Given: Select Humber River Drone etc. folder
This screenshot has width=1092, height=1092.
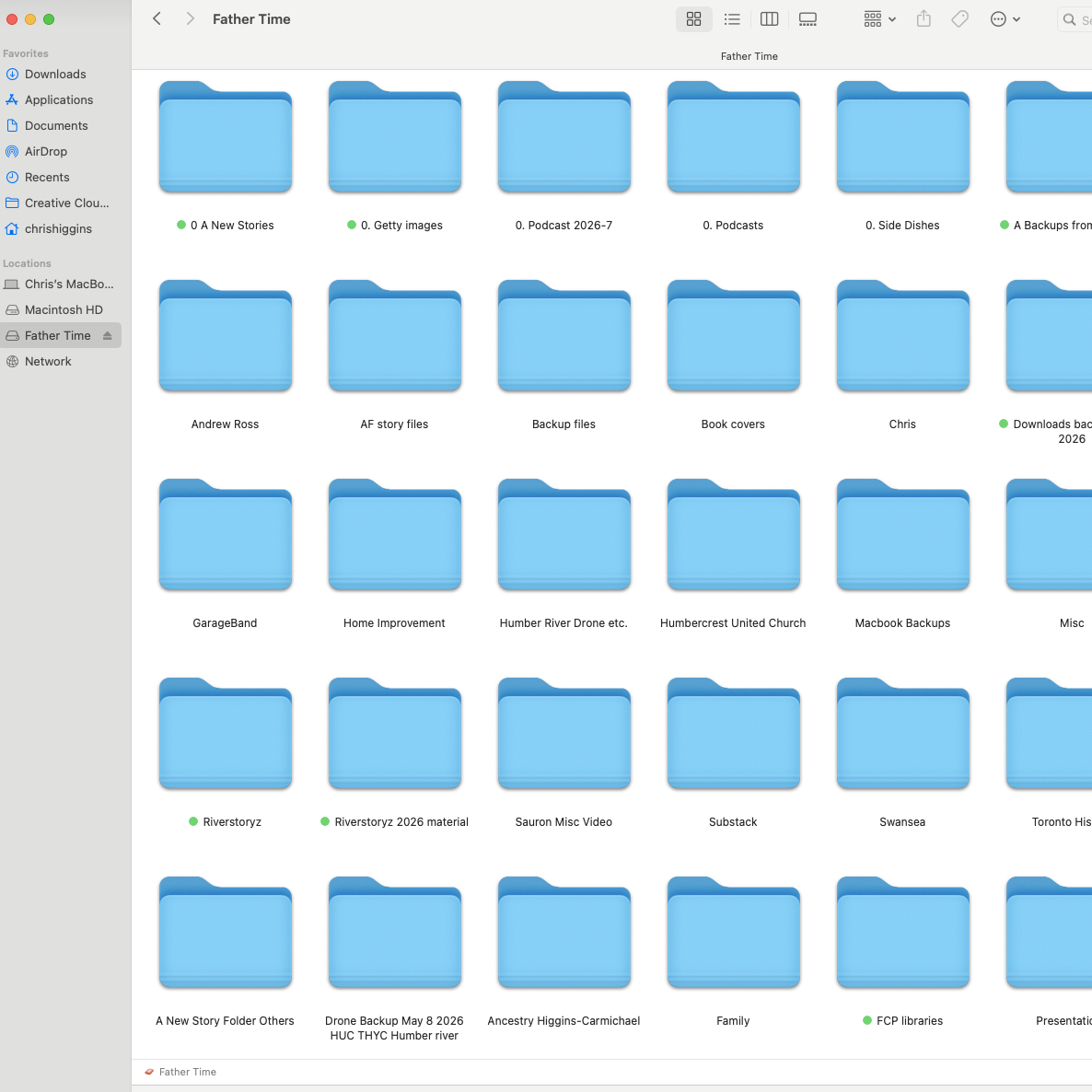Looking at the screenshot, I should click(x=563, y=534).
